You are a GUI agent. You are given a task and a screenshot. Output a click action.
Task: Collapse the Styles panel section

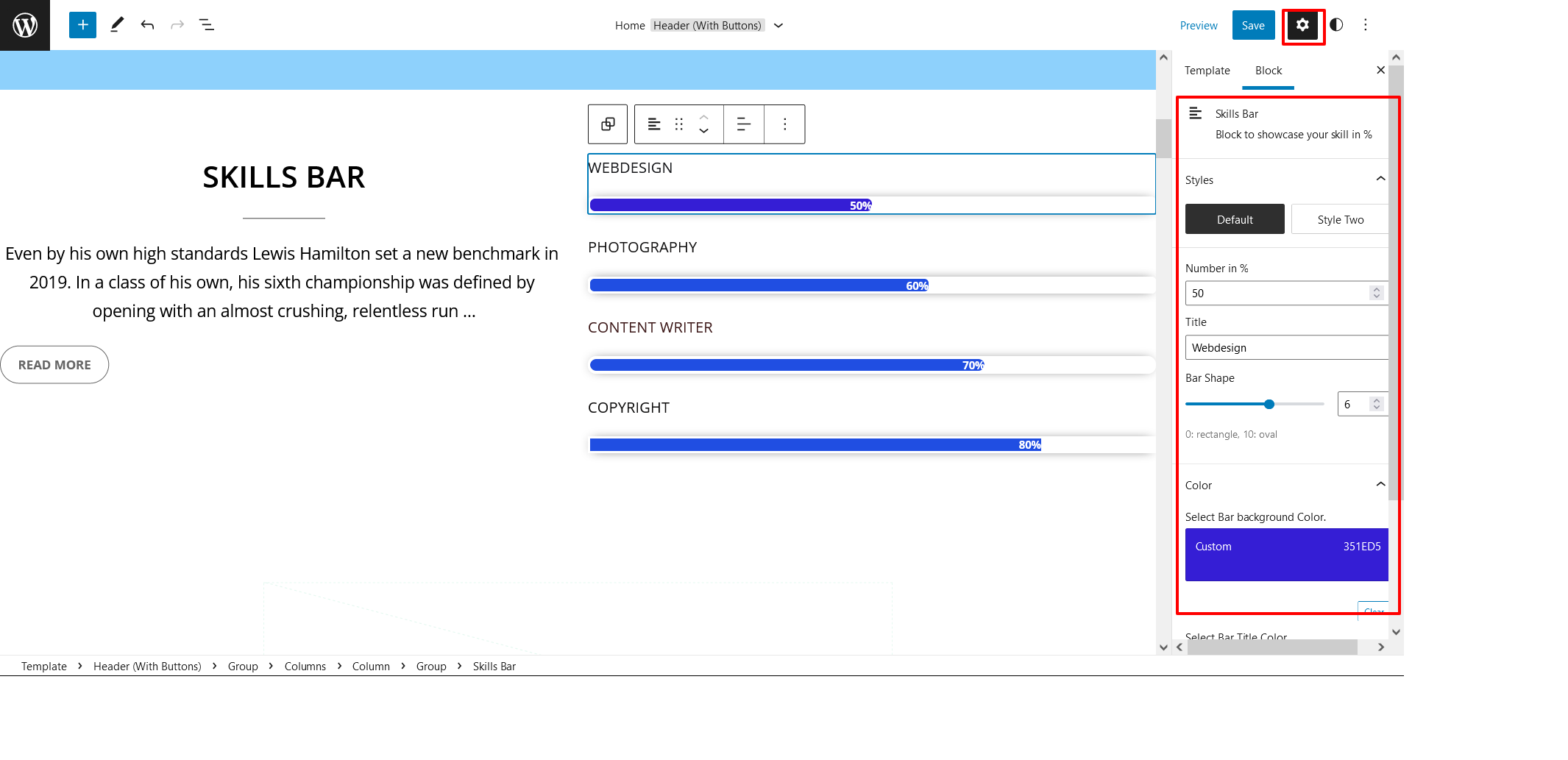[x=1380, y=179]
